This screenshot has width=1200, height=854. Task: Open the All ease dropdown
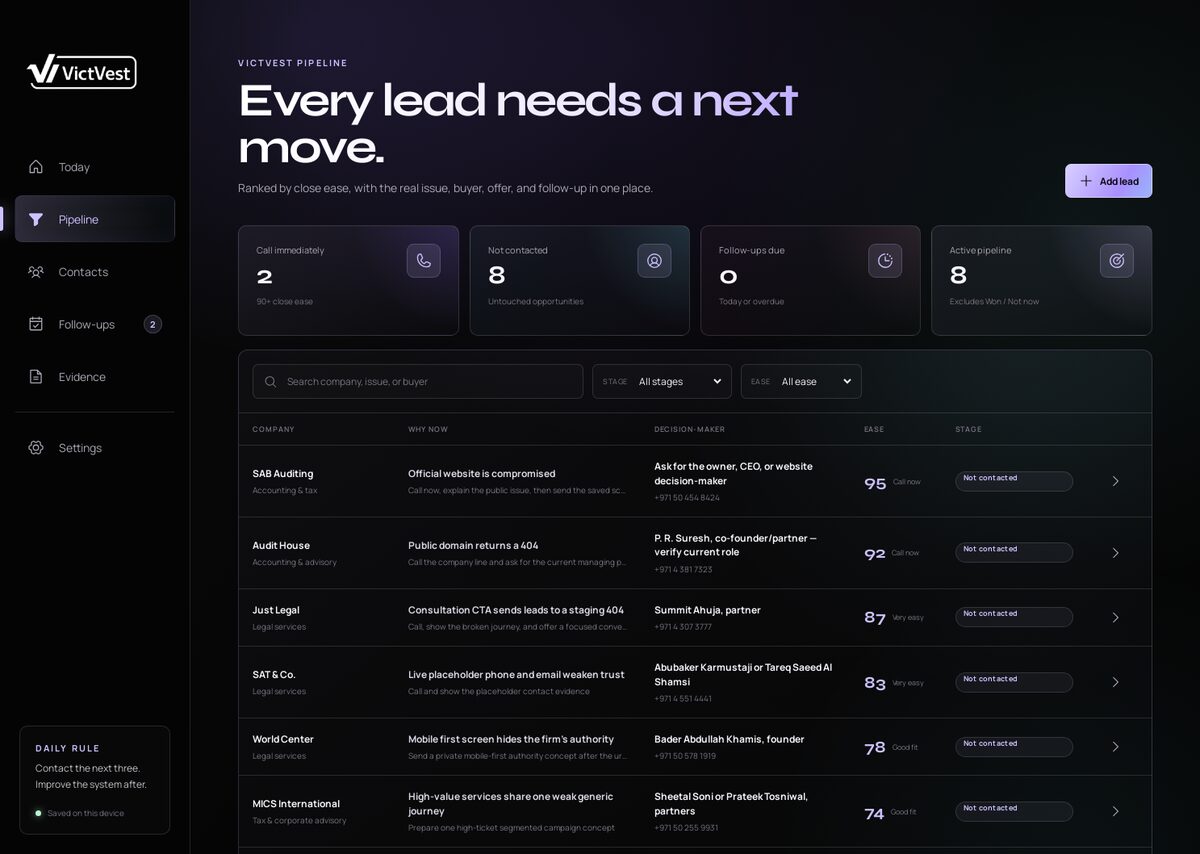click(801, 382)
